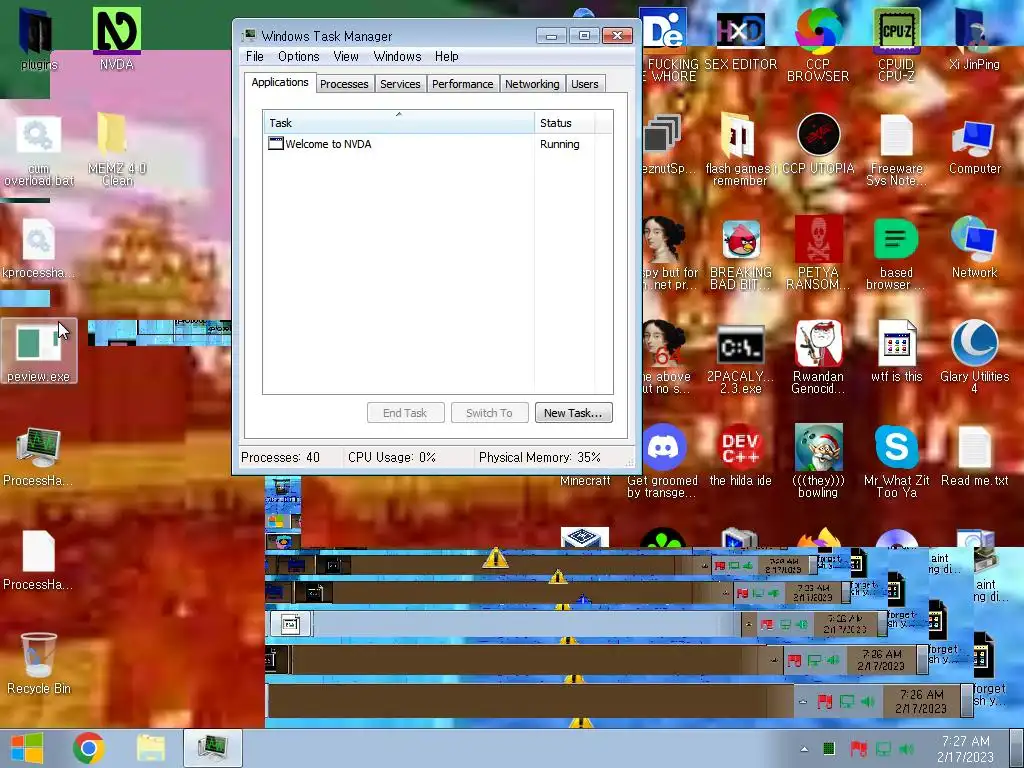Select the peview.exe desktop icon
Screen dimensions: 1024x768
39,351
